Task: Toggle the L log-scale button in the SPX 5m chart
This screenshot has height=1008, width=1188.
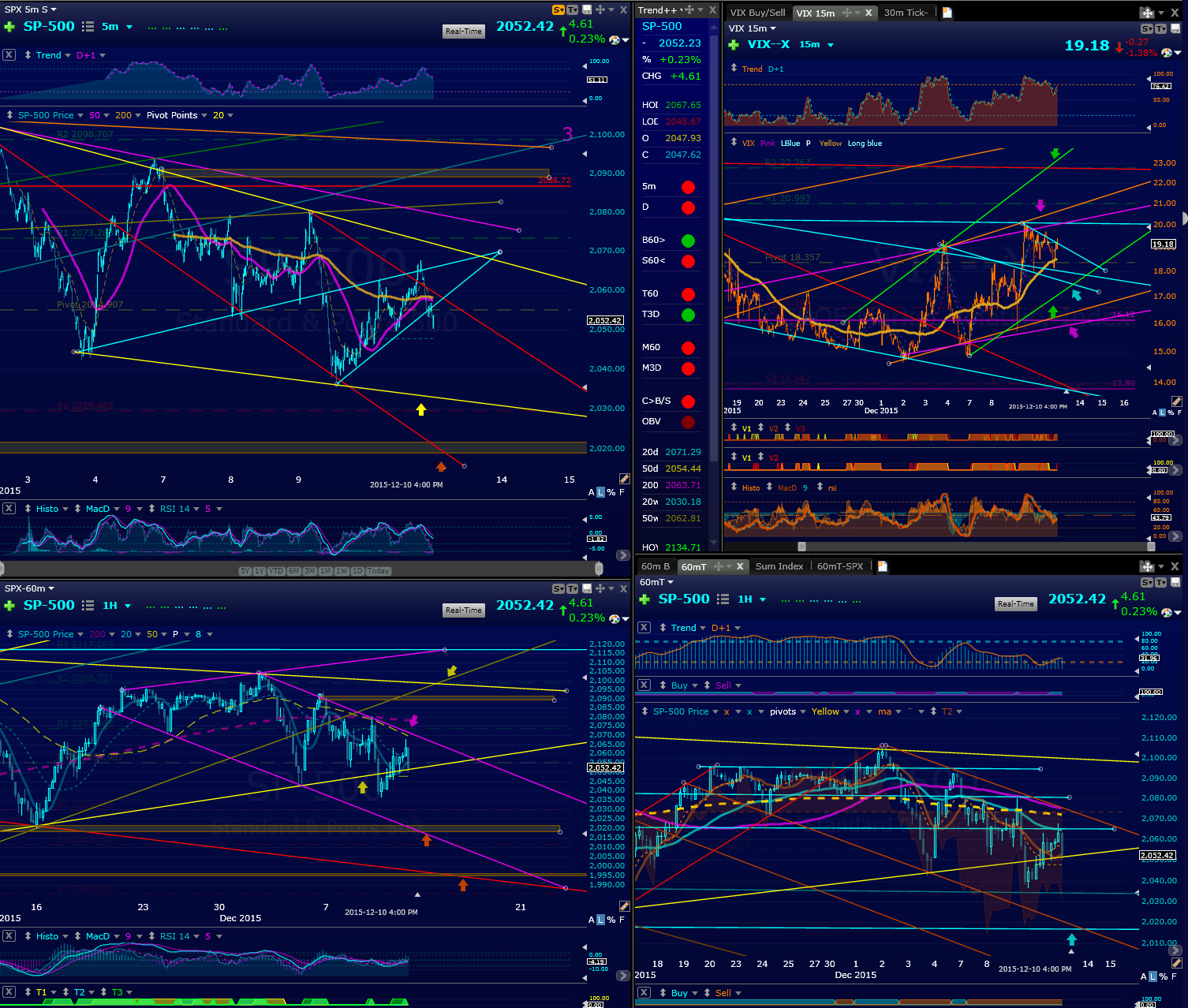Action: pyautogui.click(x=600, y=492)
